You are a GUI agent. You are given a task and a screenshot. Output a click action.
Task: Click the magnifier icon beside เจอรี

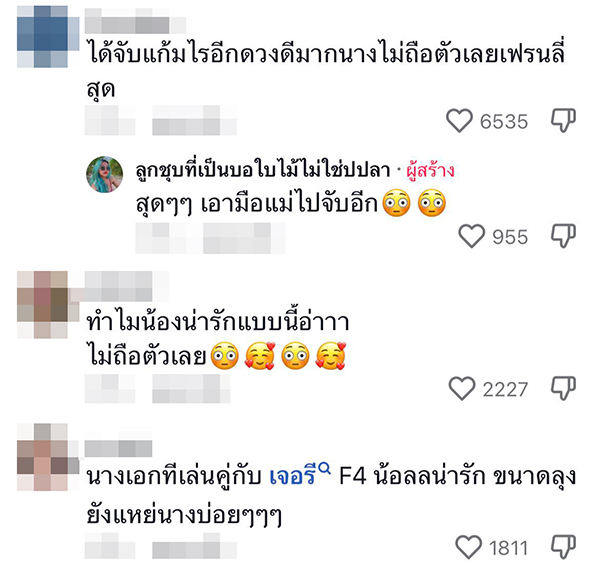(x=324, y=468)
